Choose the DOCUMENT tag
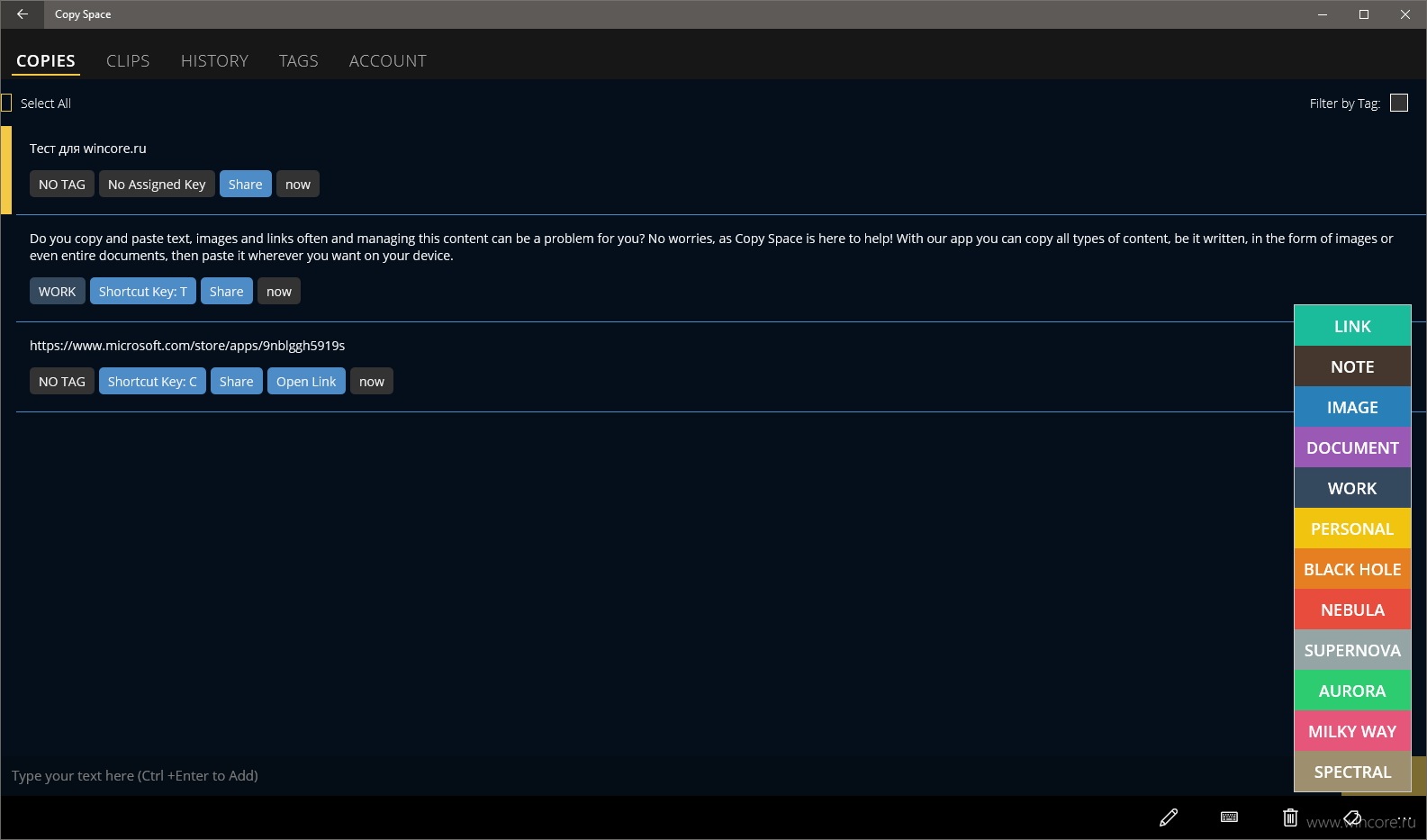Viewport: 1427px width, 840px height. [x=1352, y=447]
